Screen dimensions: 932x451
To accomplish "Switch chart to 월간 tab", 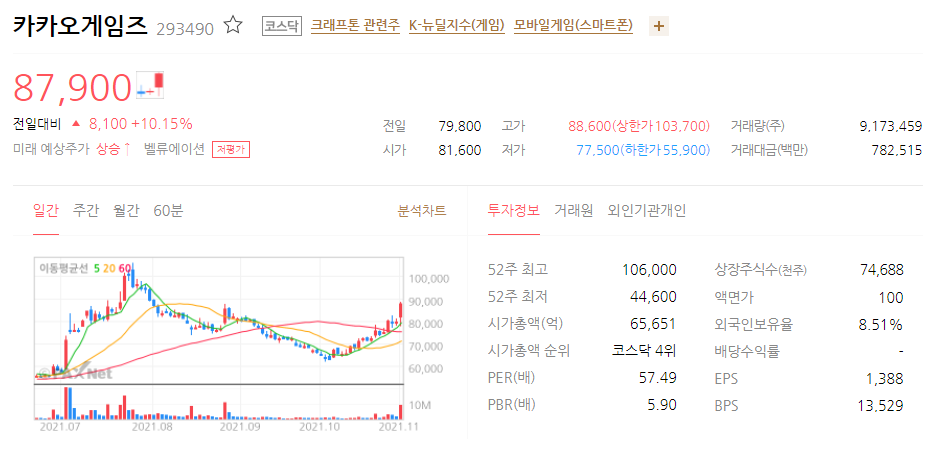I will (x=126, y=210).
